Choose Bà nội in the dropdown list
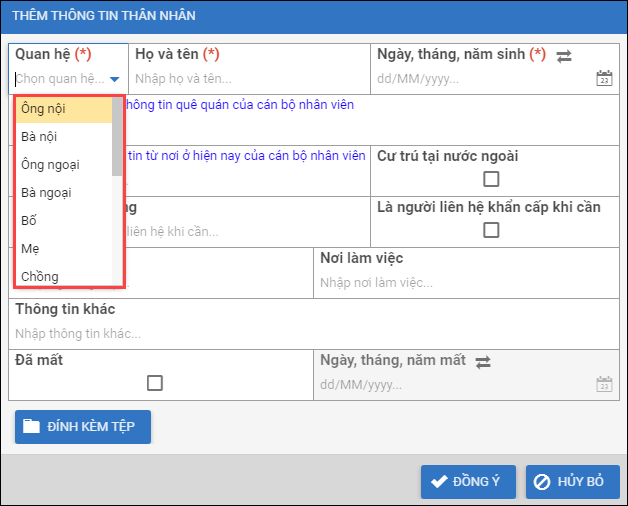Viewport: 628px width, 506px height. (63, 136)
